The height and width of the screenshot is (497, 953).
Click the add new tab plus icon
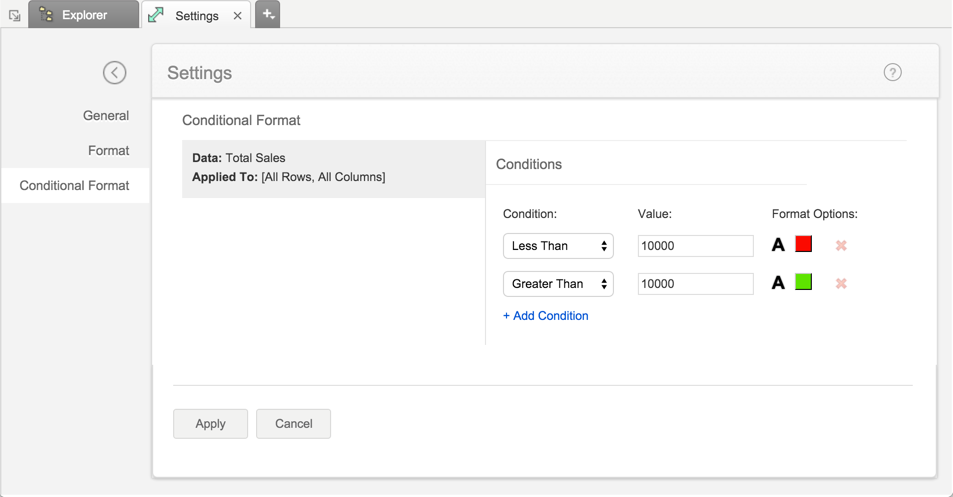[x=268, y=15]
